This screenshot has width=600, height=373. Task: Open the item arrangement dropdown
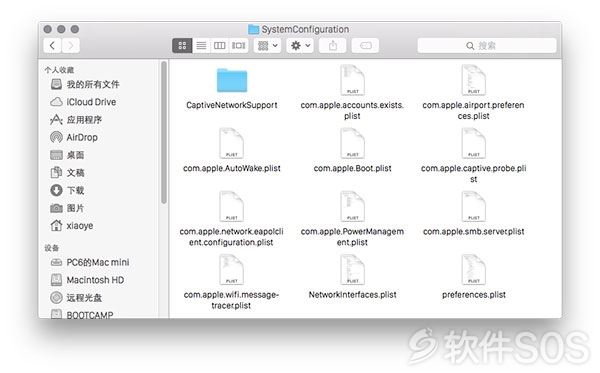pyautogui.click(x=267, y=46)
